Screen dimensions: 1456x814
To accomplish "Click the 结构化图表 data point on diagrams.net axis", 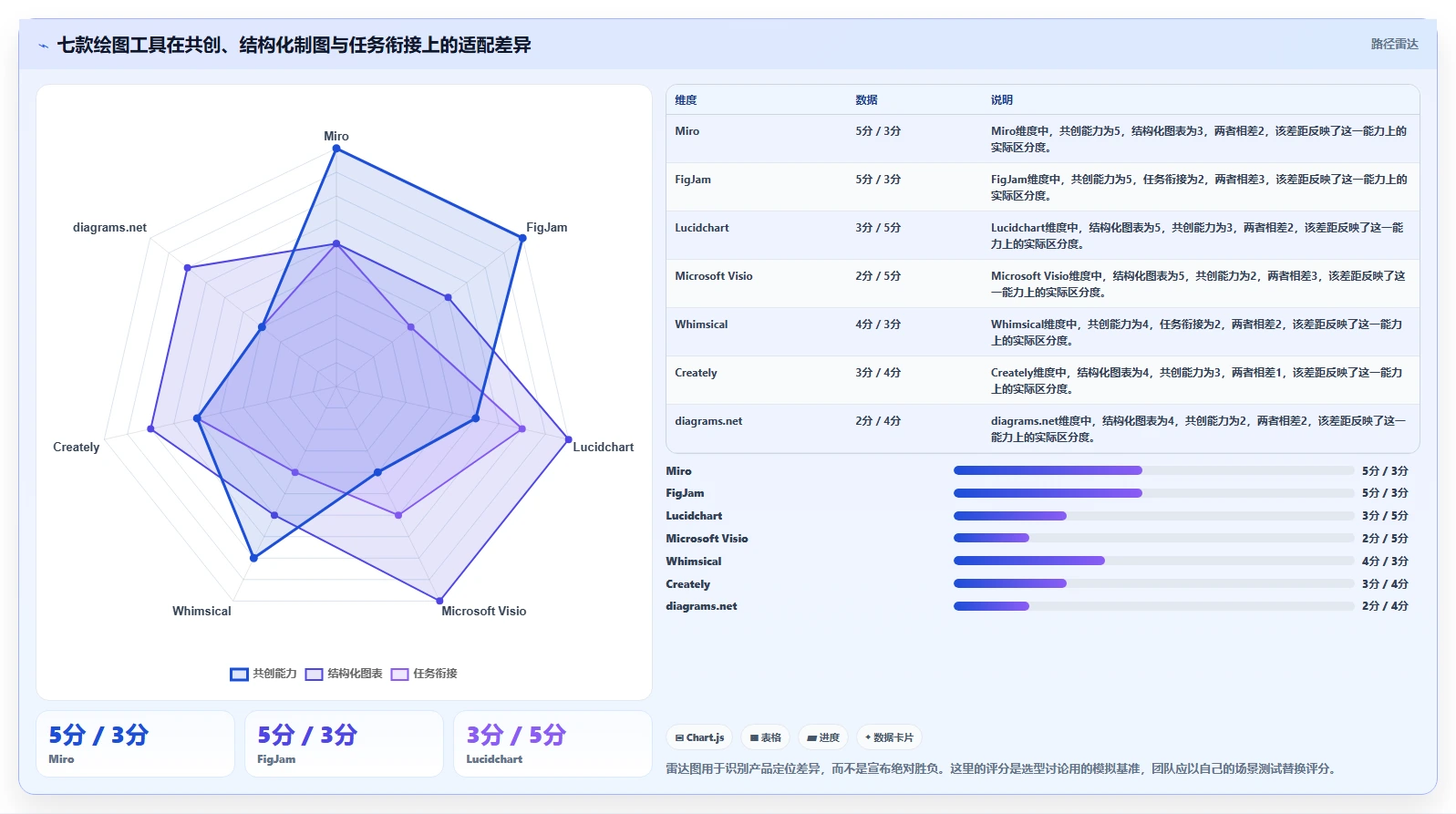I will point(187,268).
